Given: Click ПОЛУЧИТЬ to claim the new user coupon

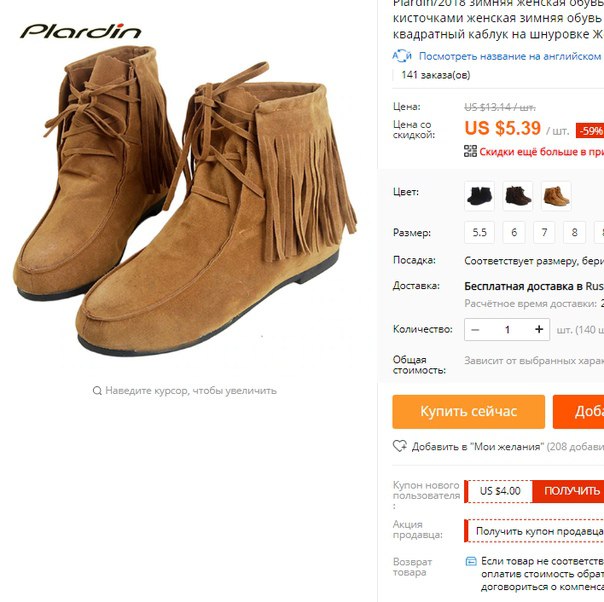Looking at the screenshot, I should click(568, 491).
